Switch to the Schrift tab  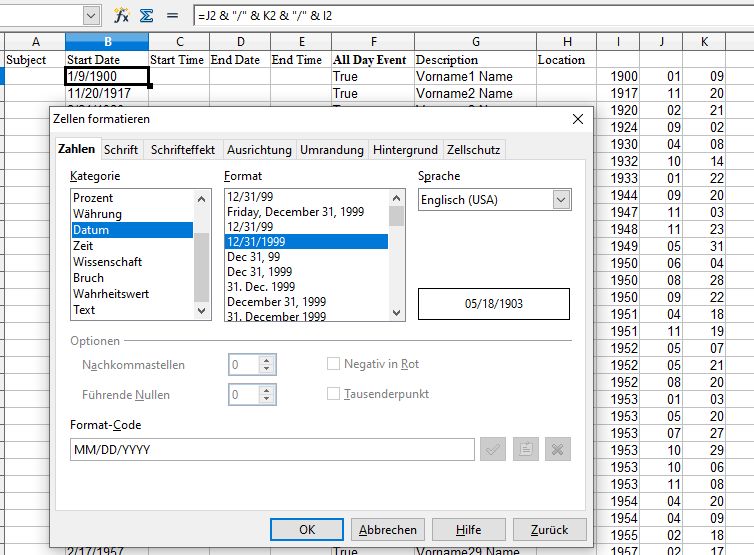[121, 149]
